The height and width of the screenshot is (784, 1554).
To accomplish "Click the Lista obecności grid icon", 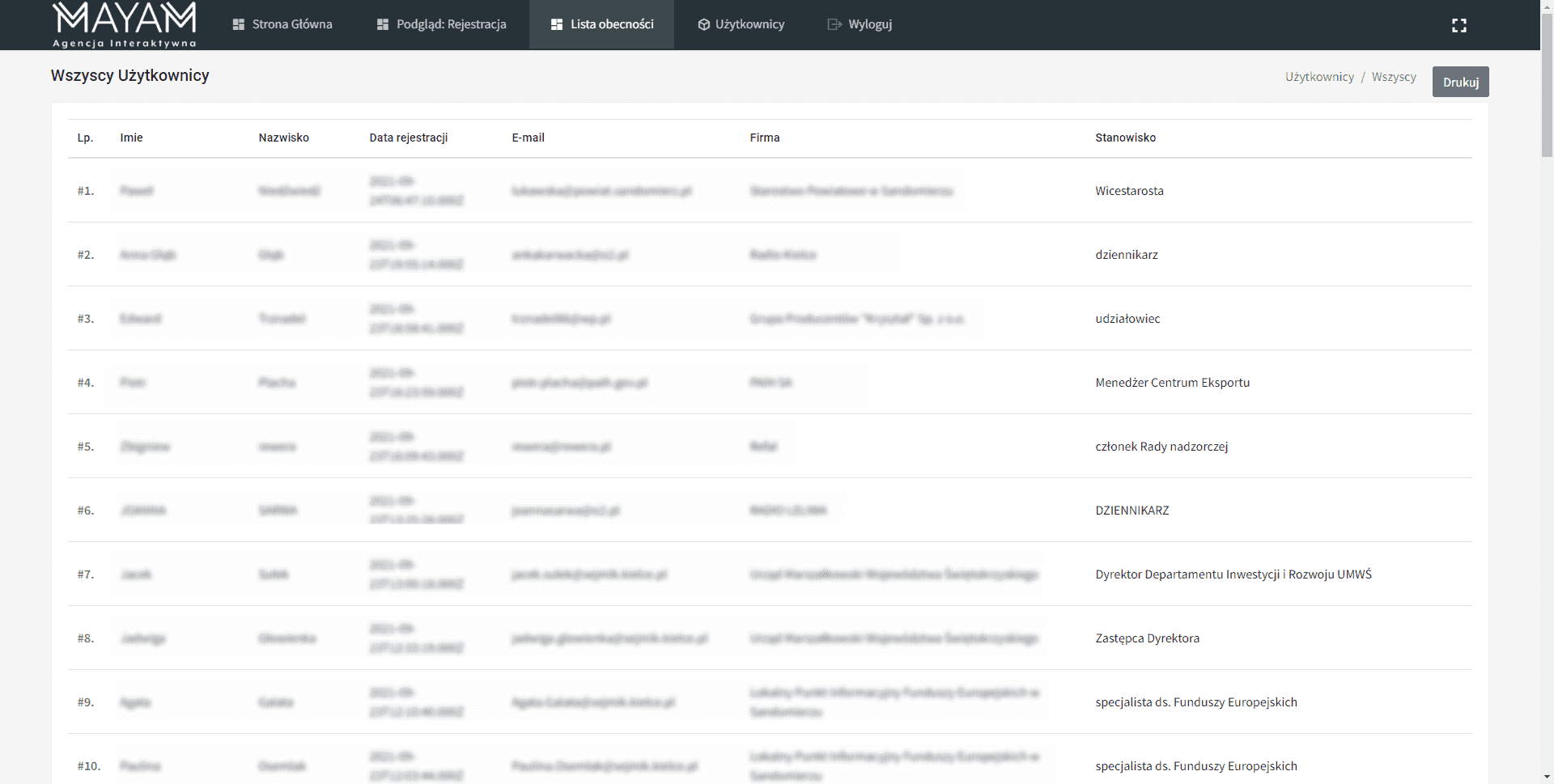I will (557, 25).
